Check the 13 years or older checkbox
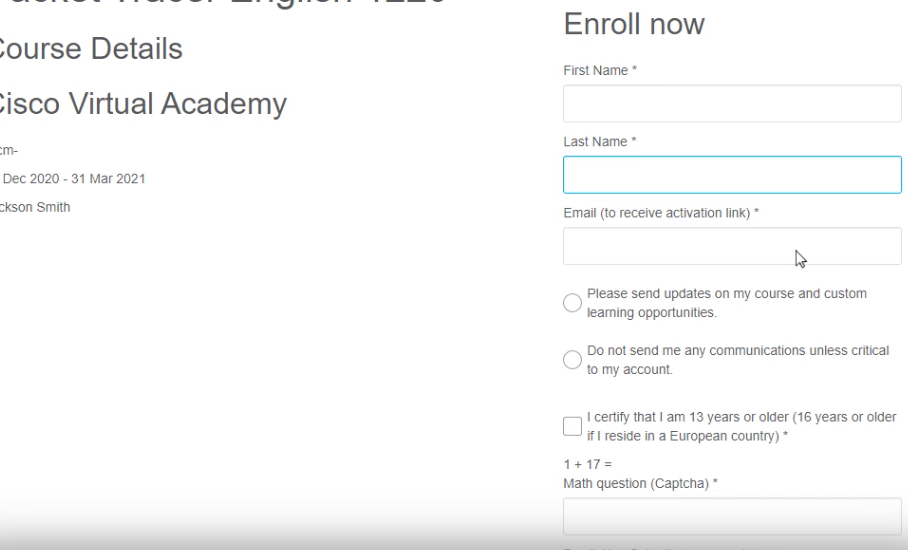The width and height of the screenshot is (908, 550). tap(572, 426)
